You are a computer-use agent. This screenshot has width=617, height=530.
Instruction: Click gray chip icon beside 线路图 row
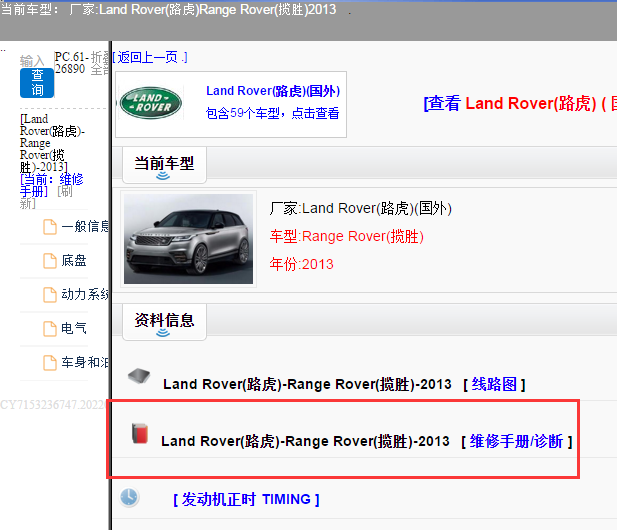coord(139,376)
